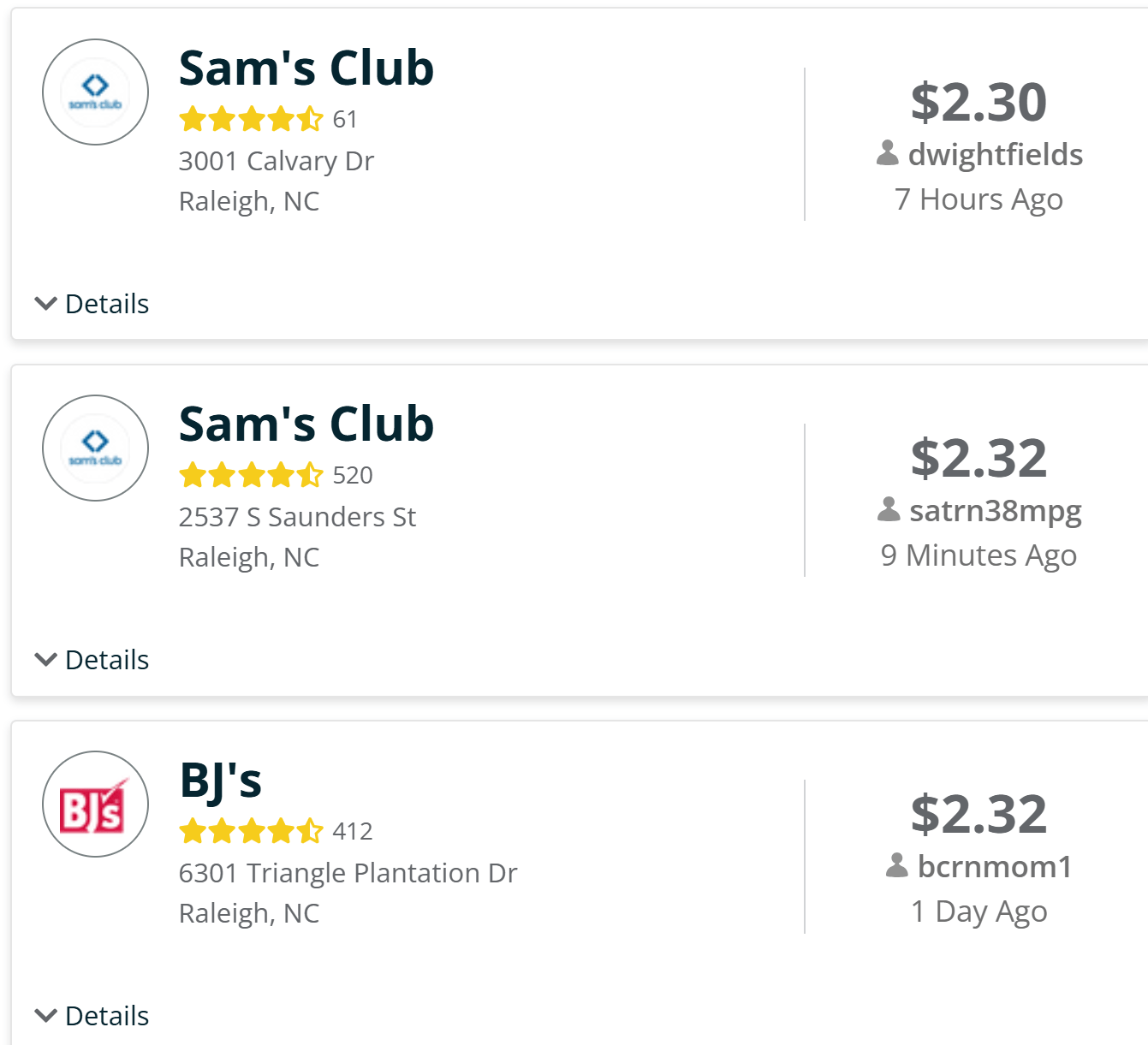Click address 6301 Triangle Plantation Dr
The height and width of the screenshot is (1045, 1148).
(x=348, y=873)
